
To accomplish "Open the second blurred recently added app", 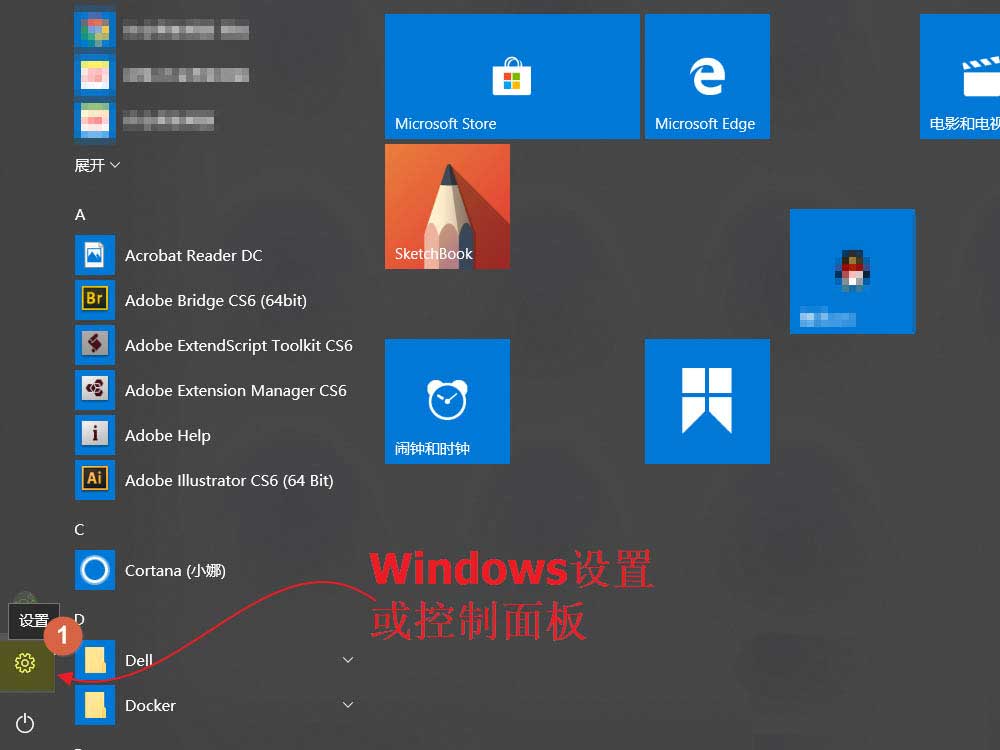I will pos(163,75).
